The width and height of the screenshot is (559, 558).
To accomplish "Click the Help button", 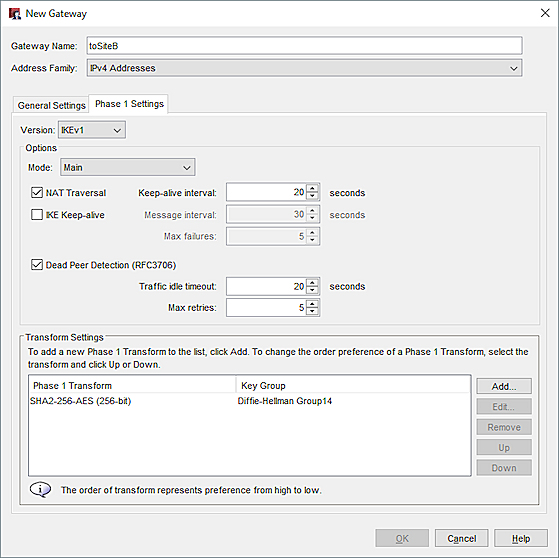I will click(x=521, y=538).
